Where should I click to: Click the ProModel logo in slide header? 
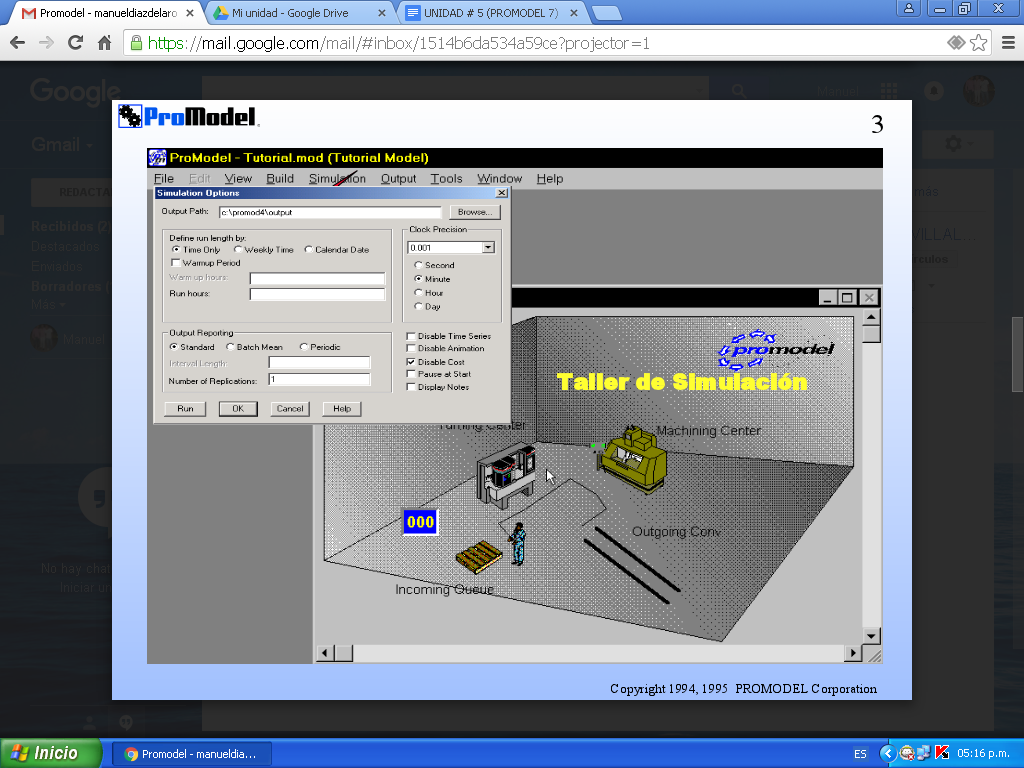click(189, 116)
